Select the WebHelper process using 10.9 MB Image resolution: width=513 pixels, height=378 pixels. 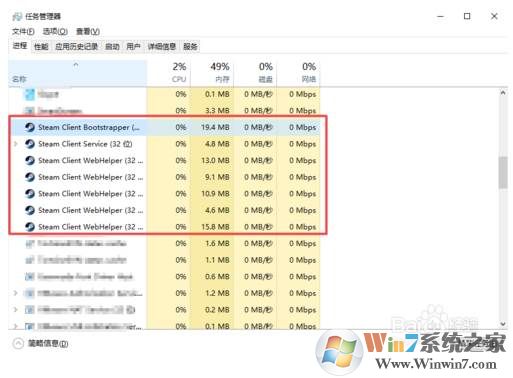(166, 194)
